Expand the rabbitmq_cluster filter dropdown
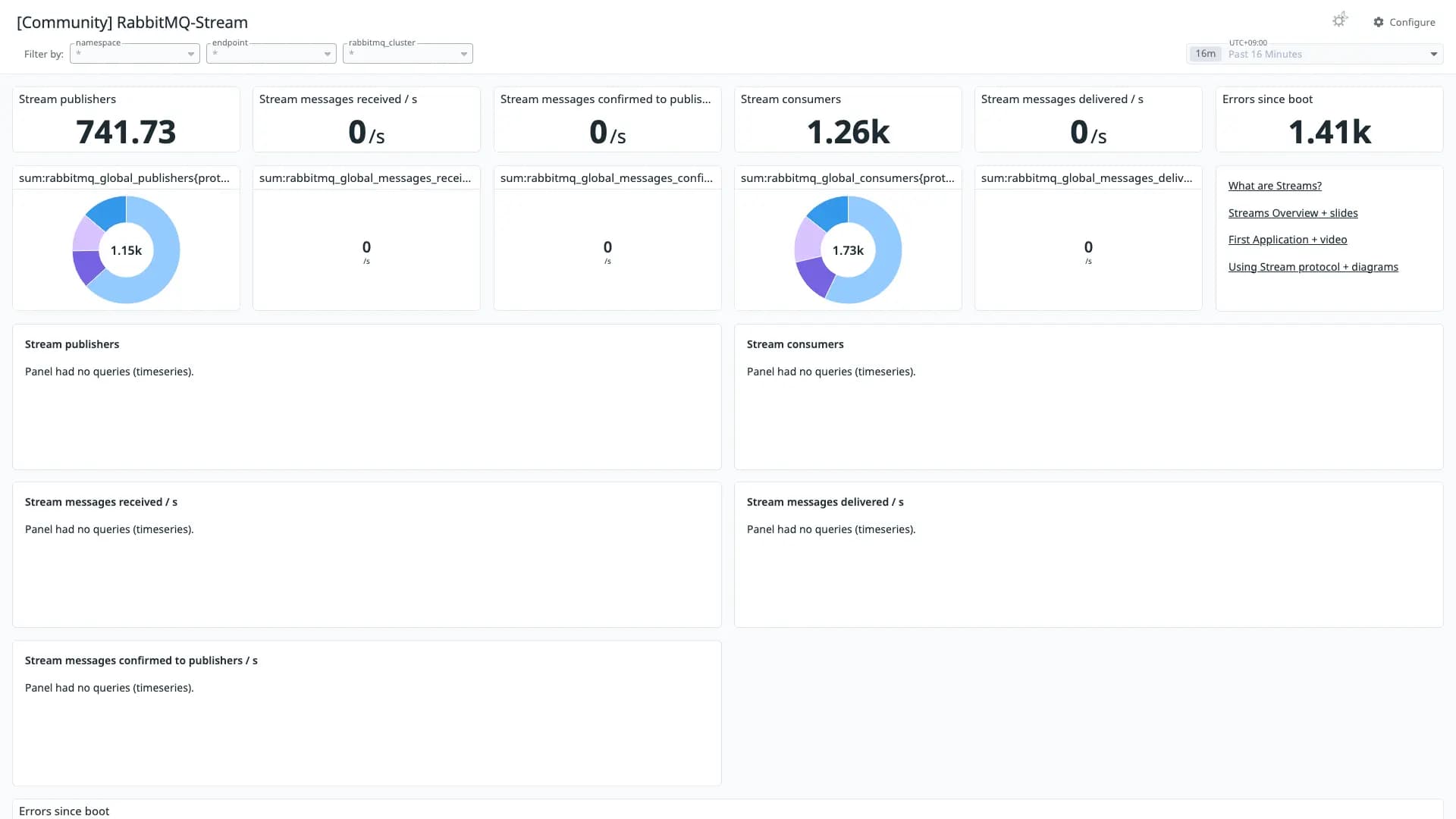 coord(408,53)
